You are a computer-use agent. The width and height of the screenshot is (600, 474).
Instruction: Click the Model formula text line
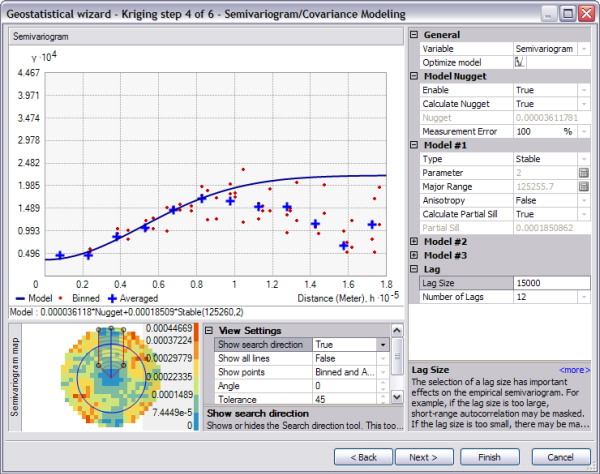(x=127, y=312)
